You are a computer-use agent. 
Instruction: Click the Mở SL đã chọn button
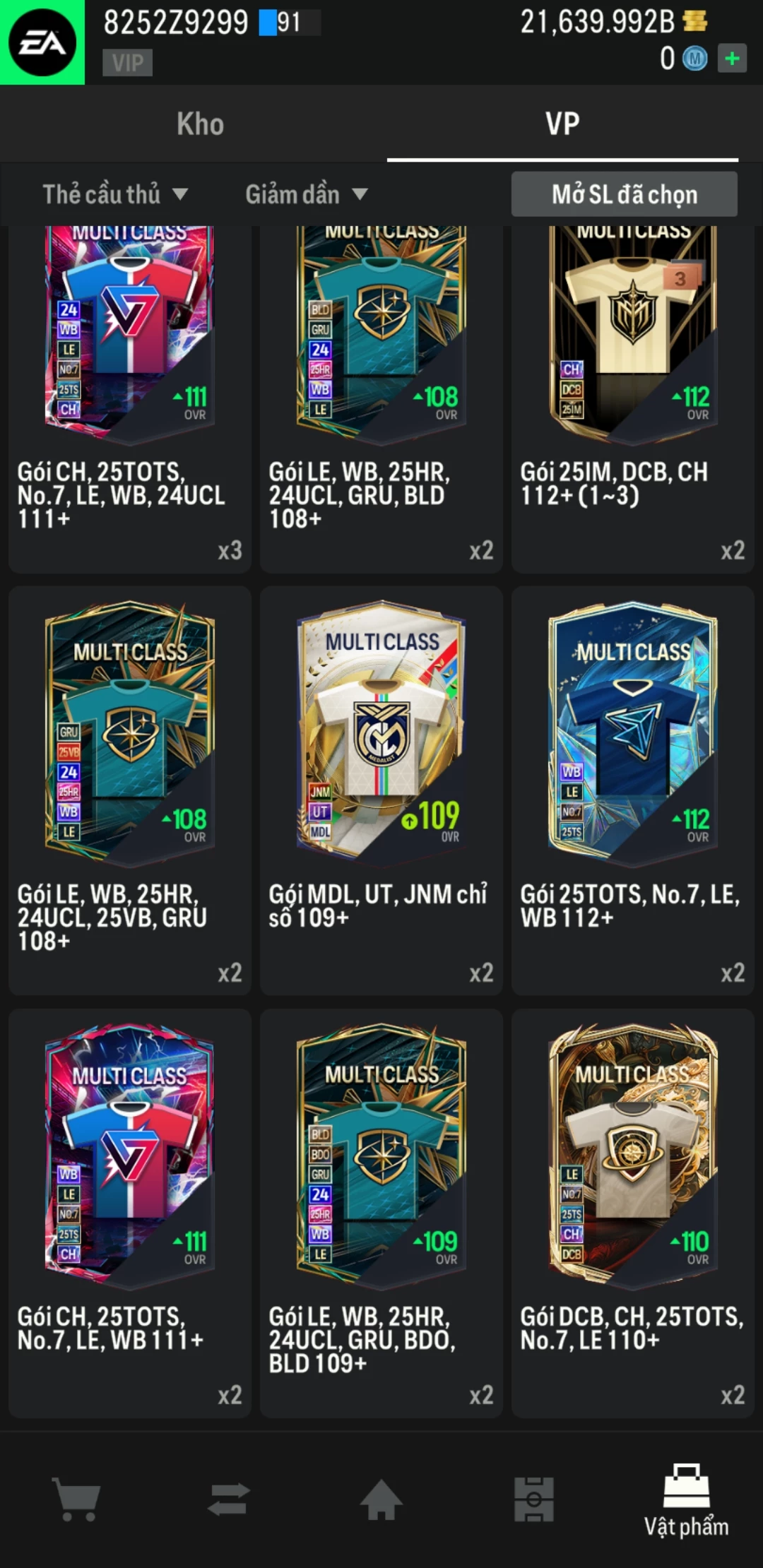pos(625,194)
